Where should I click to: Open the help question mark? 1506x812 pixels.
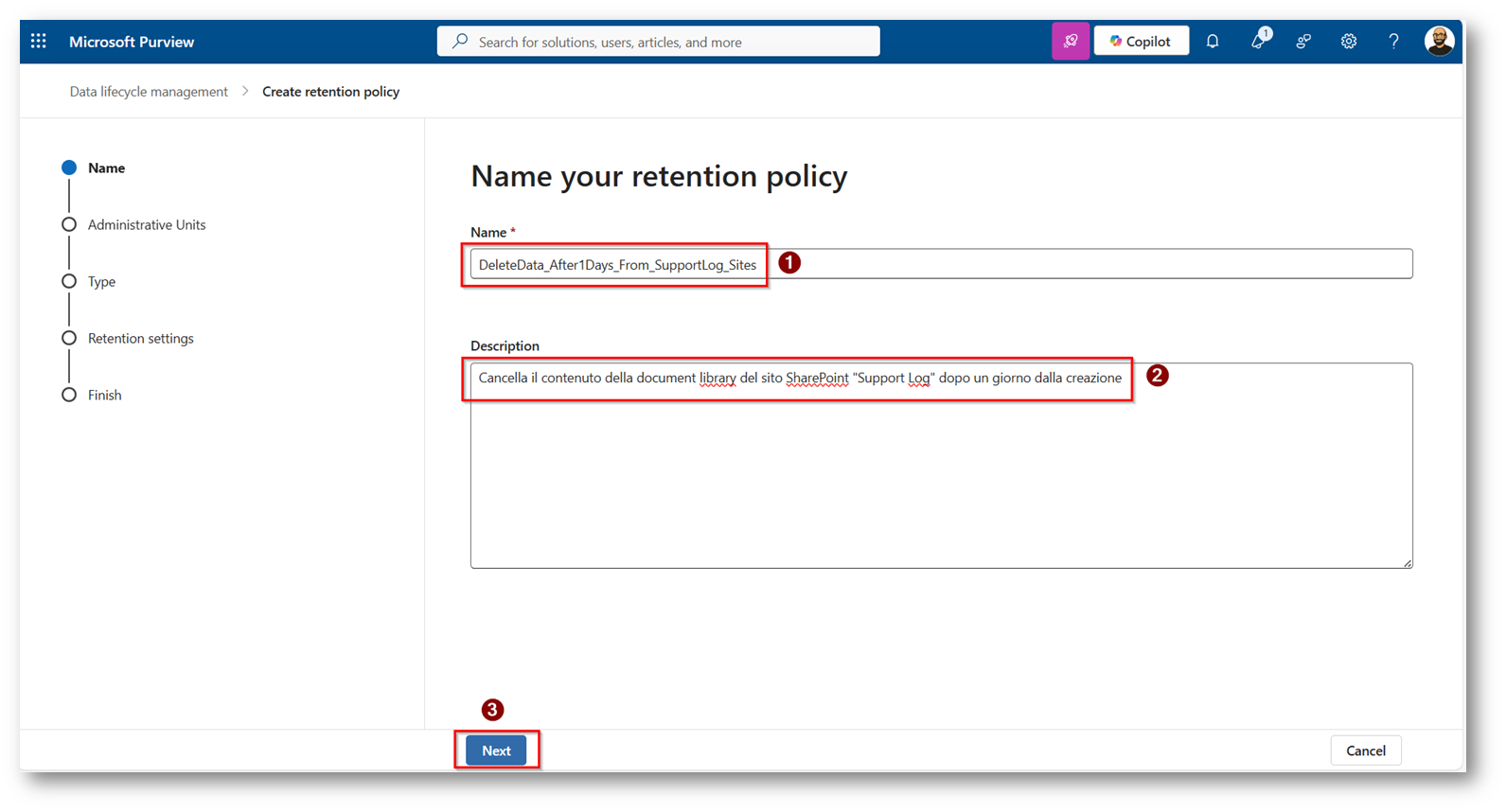pos(1393,42)
